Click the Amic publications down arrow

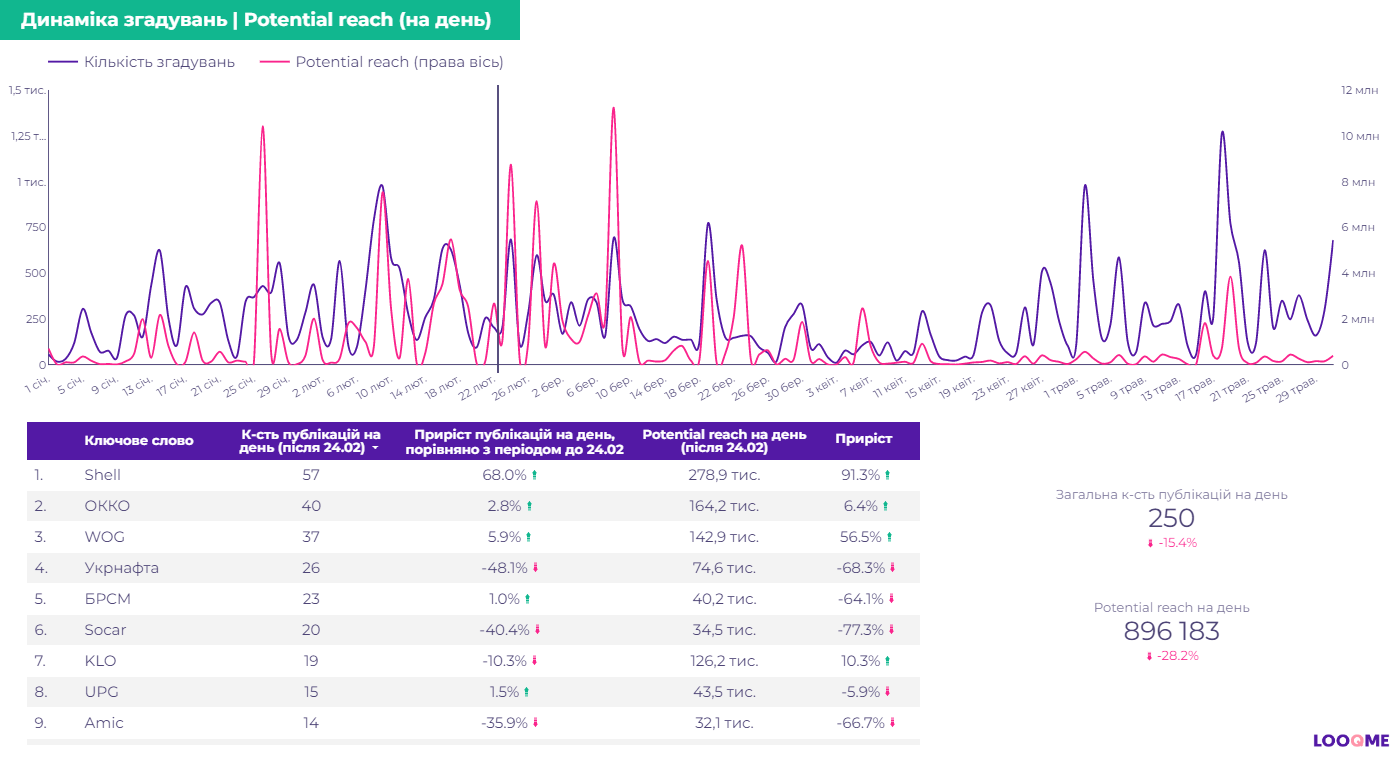[x=536, y=723]
